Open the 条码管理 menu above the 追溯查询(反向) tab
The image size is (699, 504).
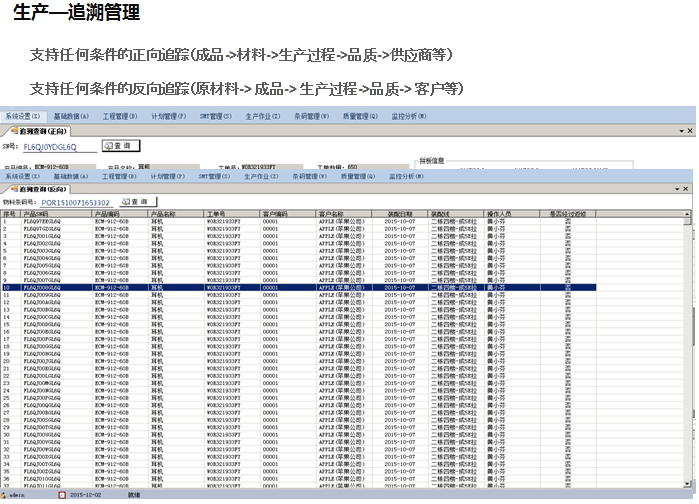point(310,176)
